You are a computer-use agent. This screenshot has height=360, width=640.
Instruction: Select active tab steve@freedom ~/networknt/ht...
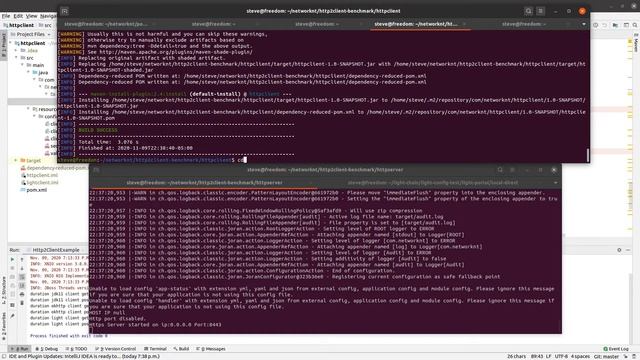point(416,24)
